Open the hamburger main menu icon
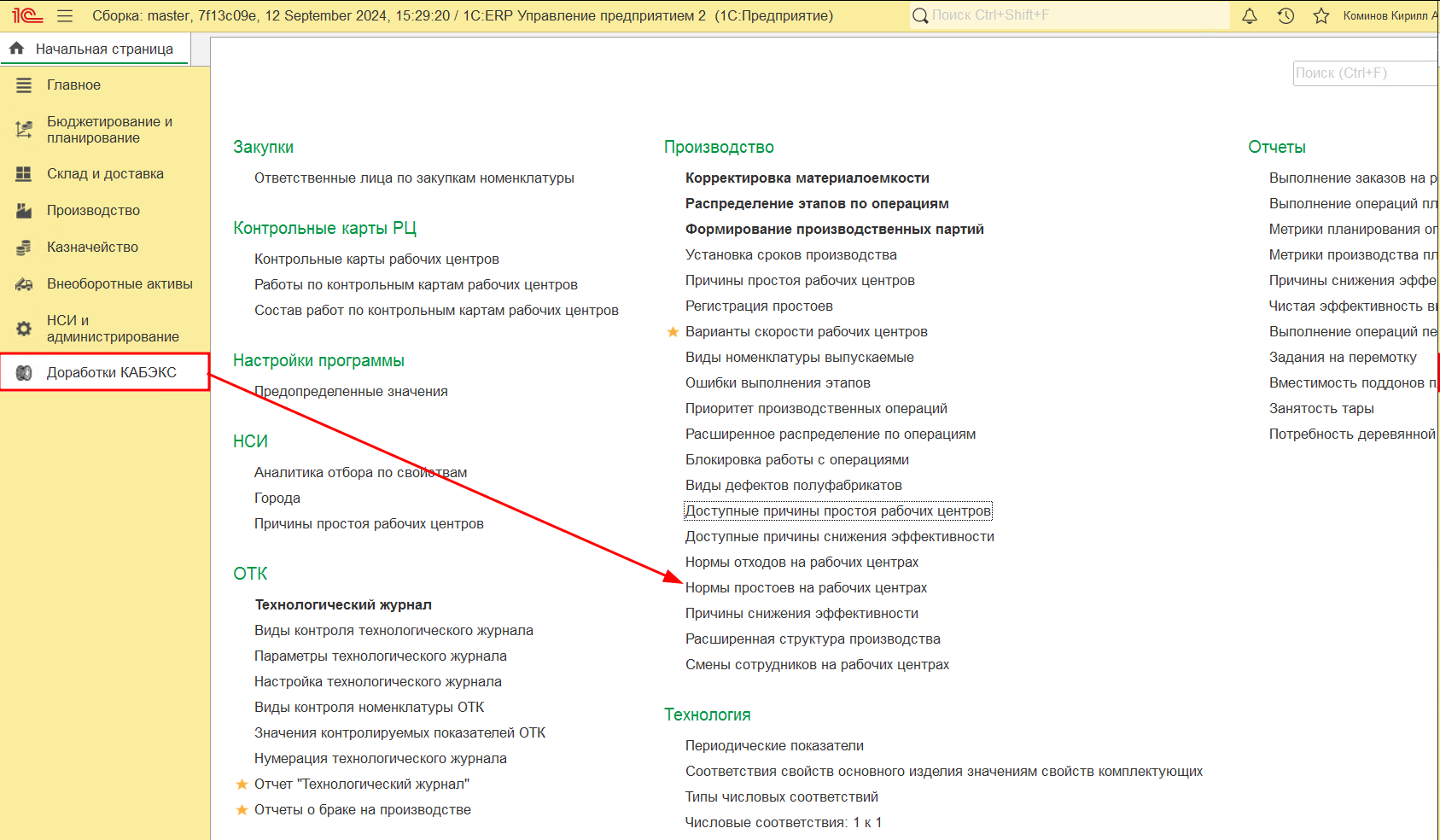Screen dimensions: 1440x840 [x=65, y=15]
